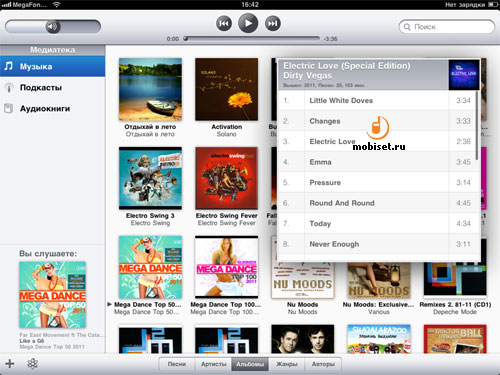
Task: Open Подкасты in the sidebar
Action: tap(53, 88)
